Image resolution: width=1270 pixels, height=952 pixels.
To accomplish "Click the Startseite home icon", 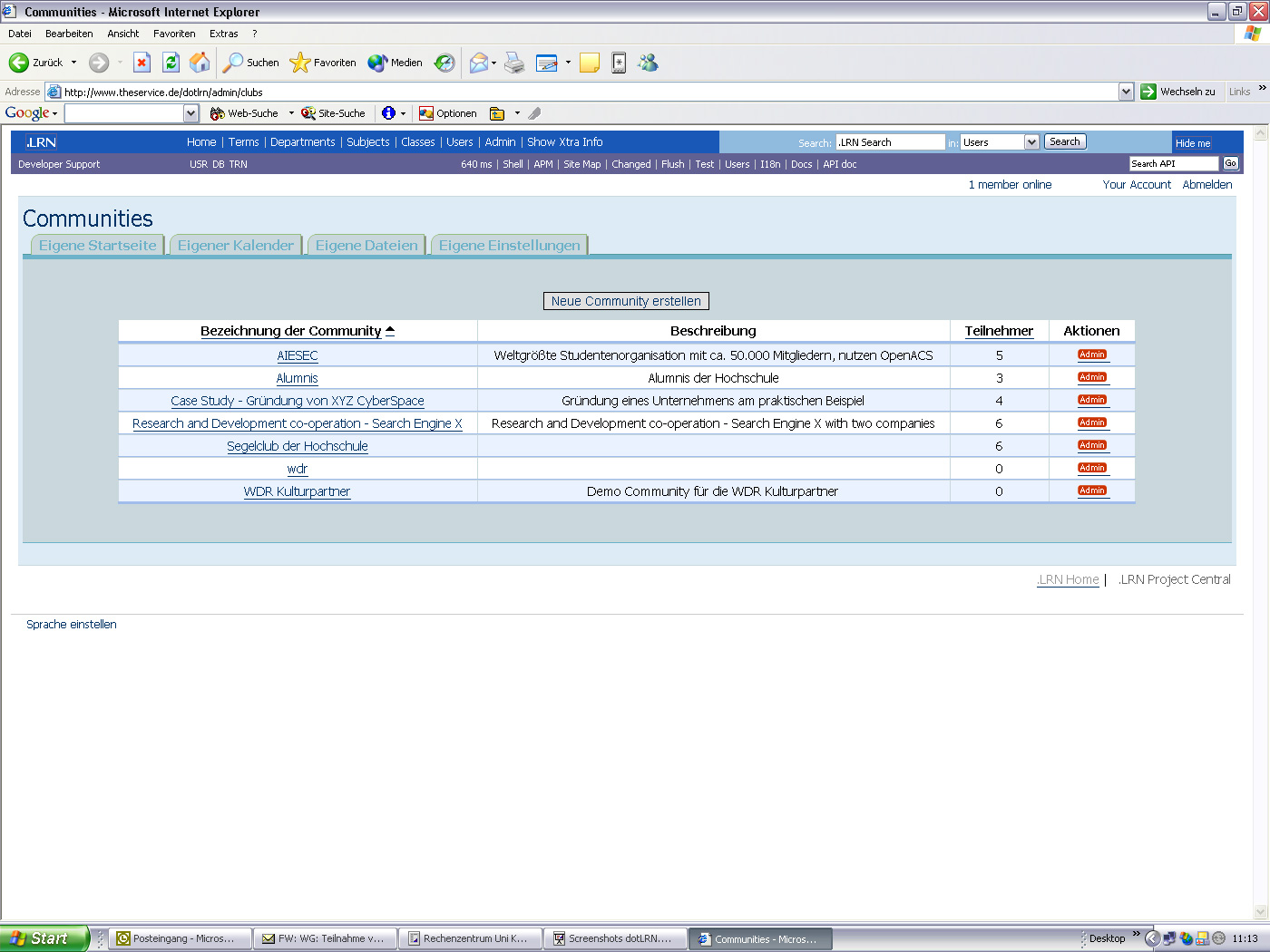I will click(199, 63).
